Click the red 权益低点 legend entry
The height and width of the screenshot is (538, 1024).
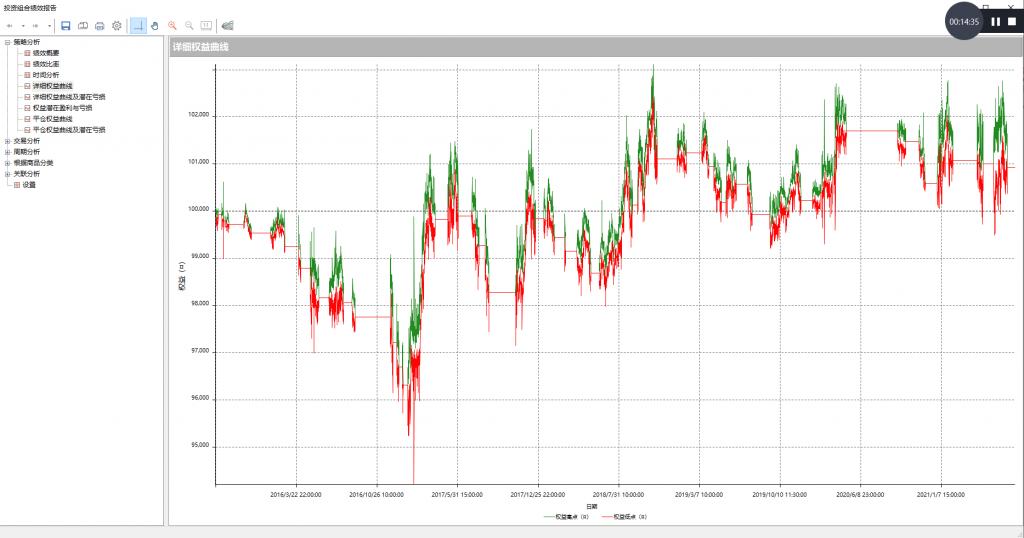[x=624, y=517]
